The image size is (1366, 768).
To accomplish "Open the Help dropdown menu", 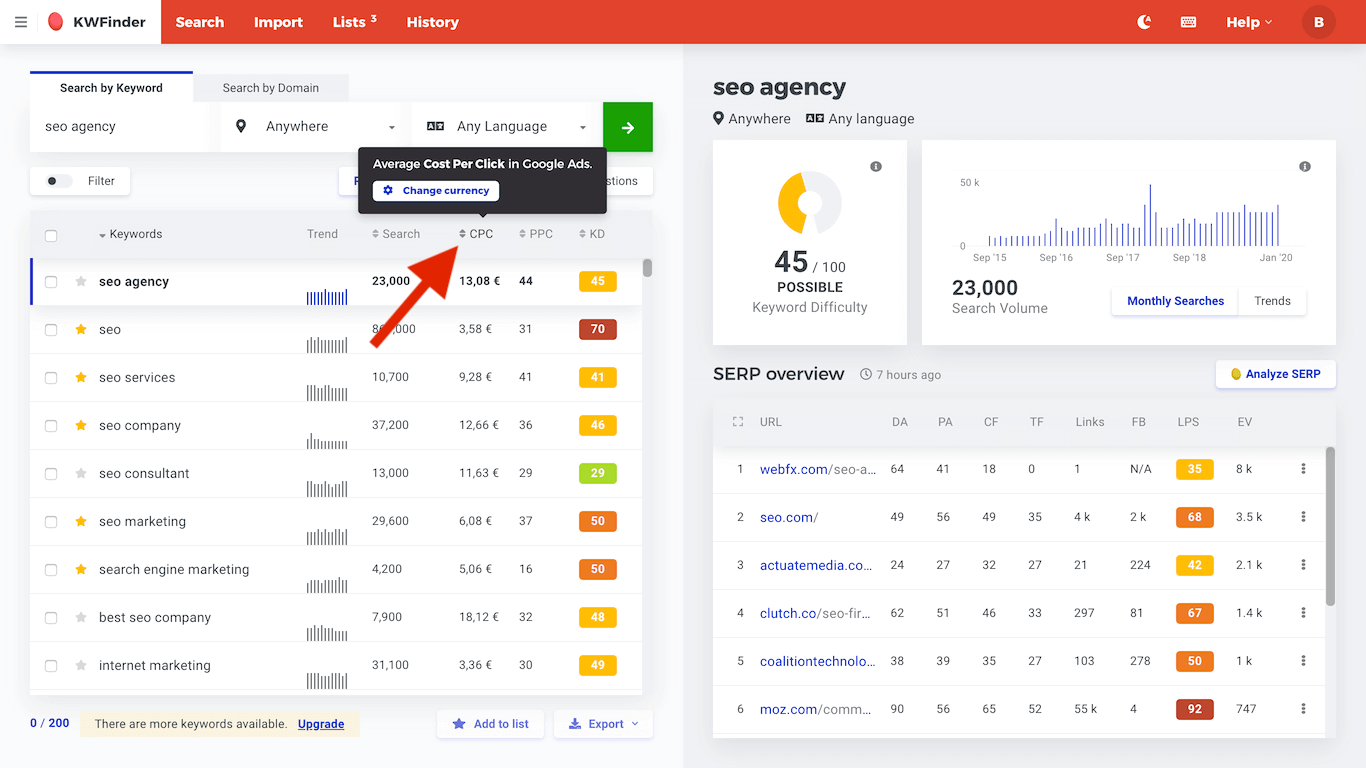I will click(x=1249, y=22).
